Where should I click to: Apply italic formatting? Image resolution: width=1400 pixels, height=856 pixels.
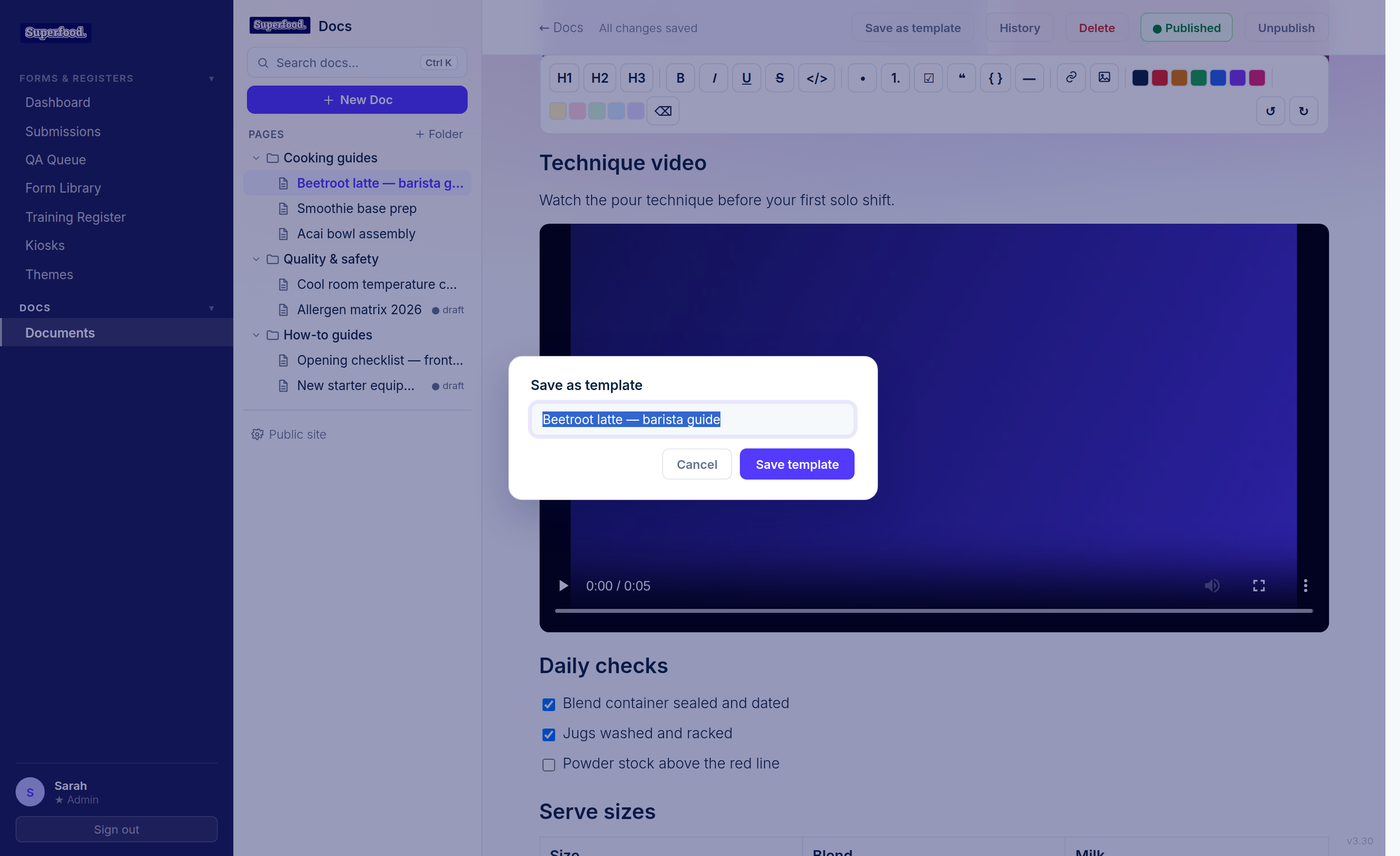pyautogui.click(x=714, y=78)
